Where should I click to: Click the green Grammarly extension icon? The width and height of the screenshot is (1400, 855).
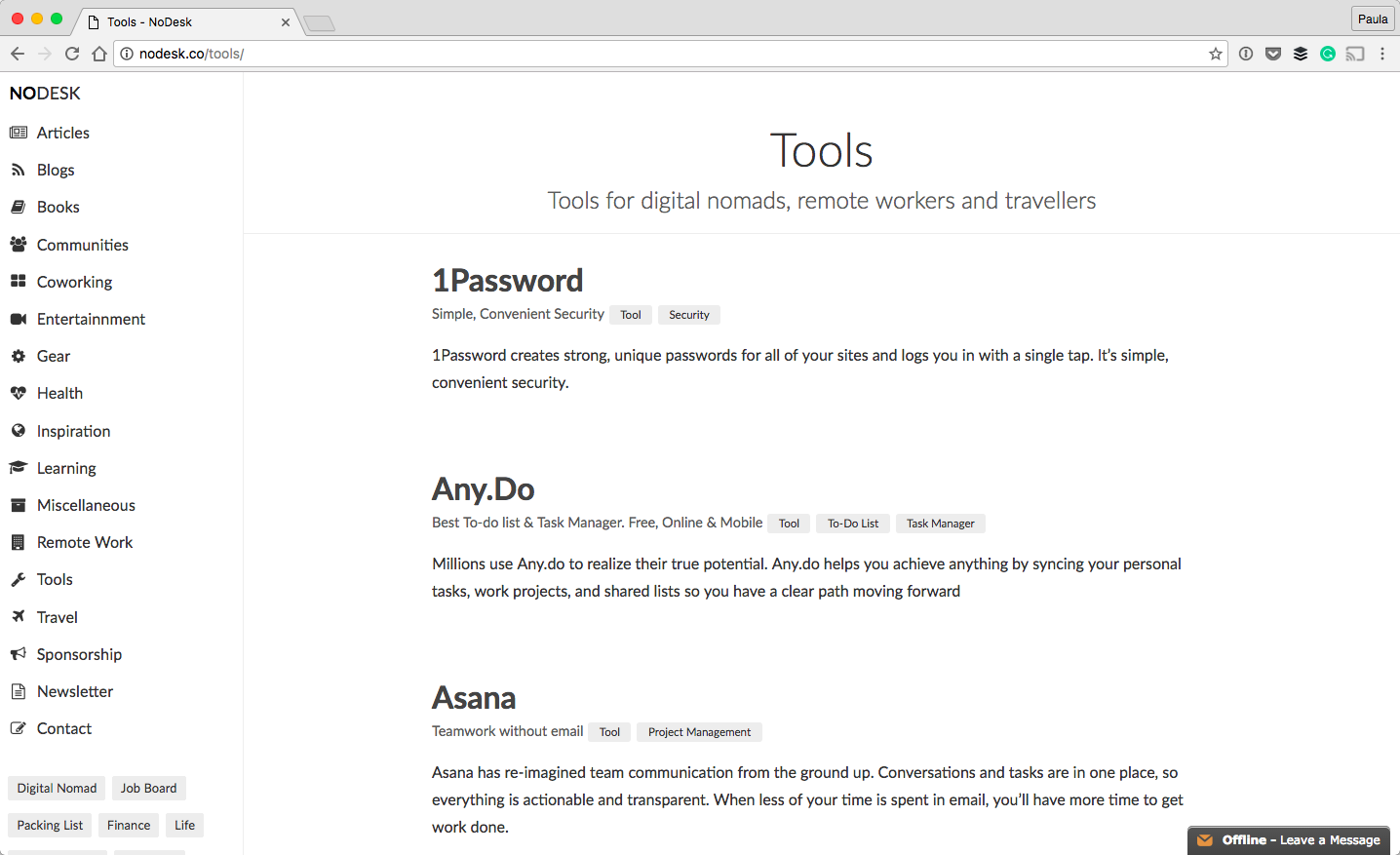pos(1328,54)
